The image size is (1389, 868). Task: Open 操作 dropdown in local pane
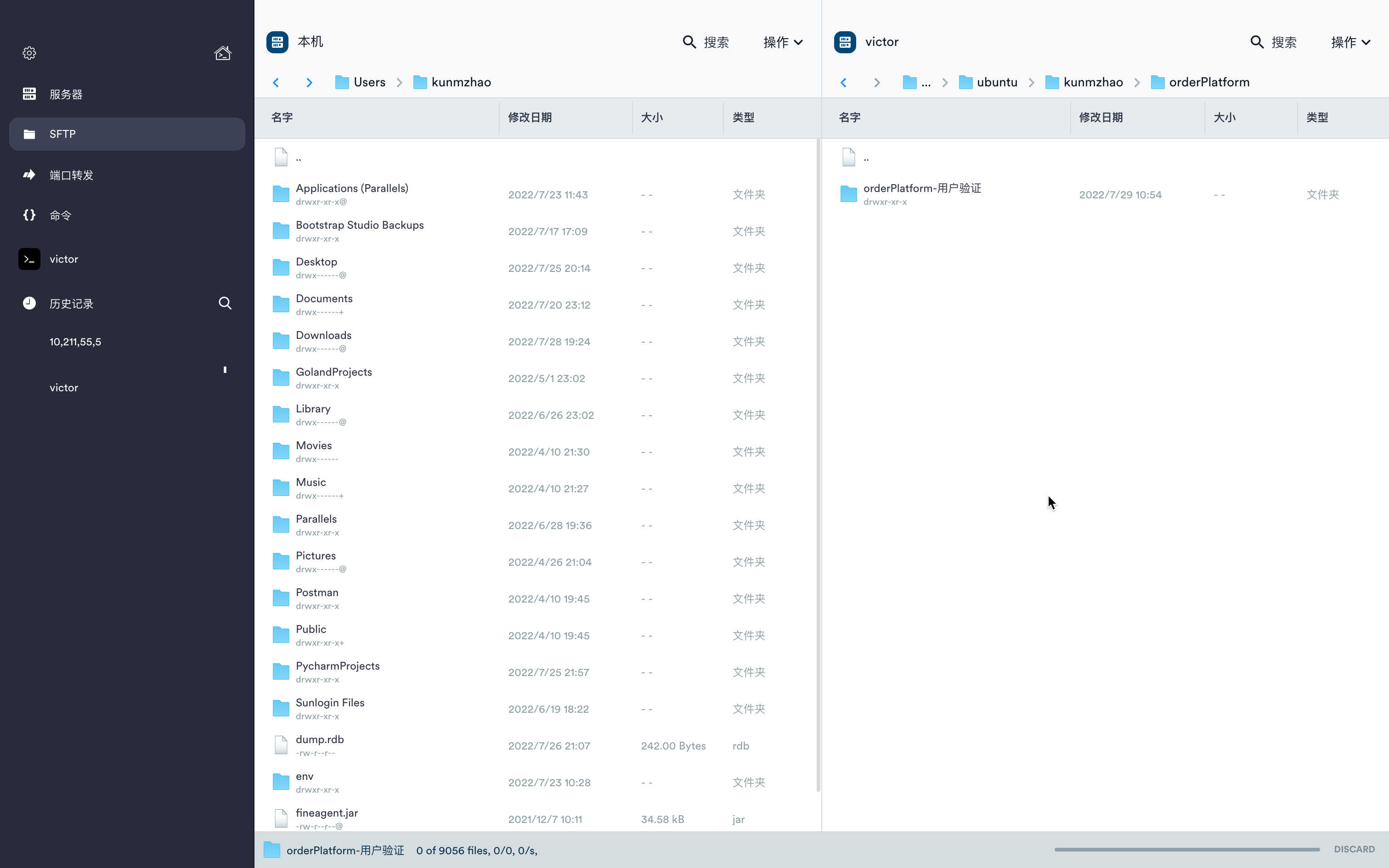point(783,42)
